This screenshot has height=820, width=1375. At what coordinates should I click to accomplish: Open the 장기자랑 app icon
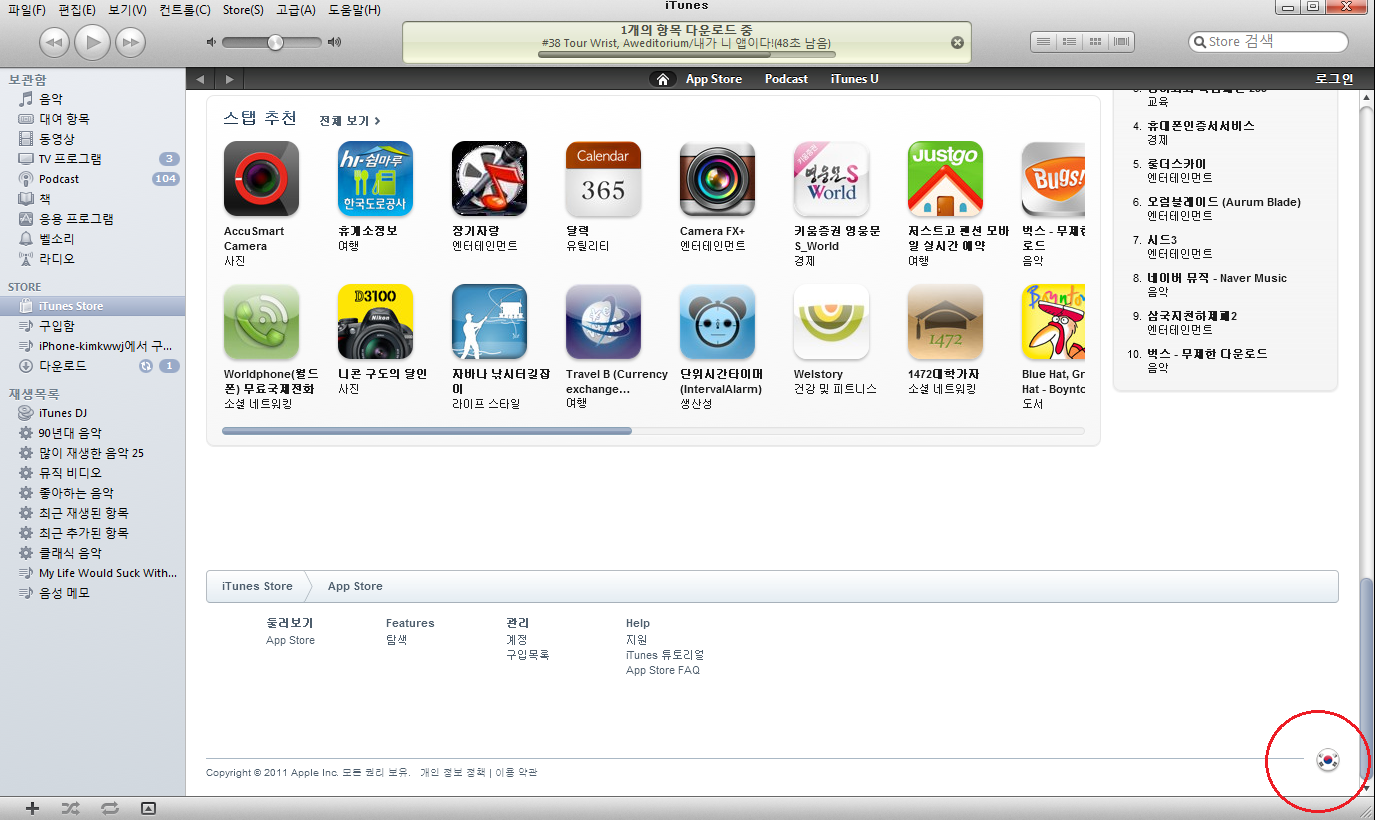(489, 179)
